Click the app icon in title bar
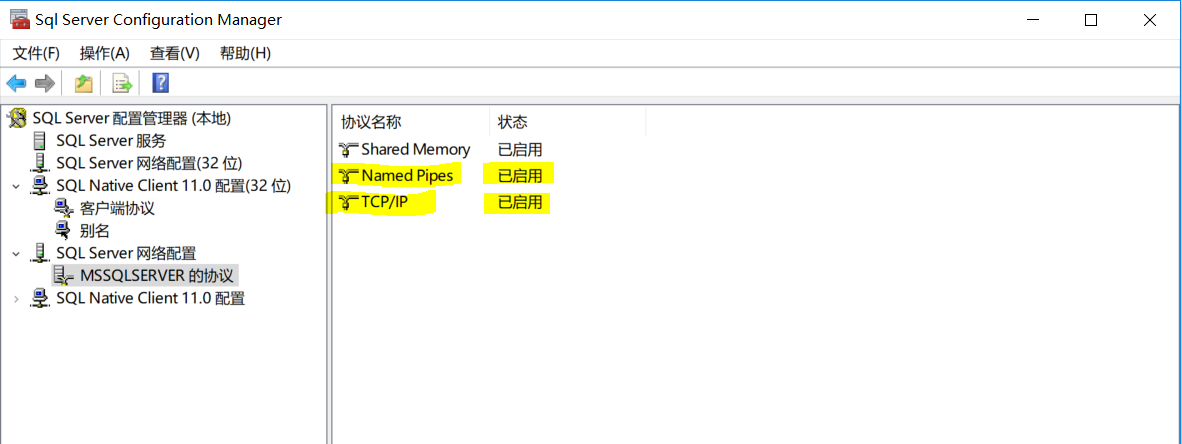The image size is (1182, 444). click(x=20, y=20)
